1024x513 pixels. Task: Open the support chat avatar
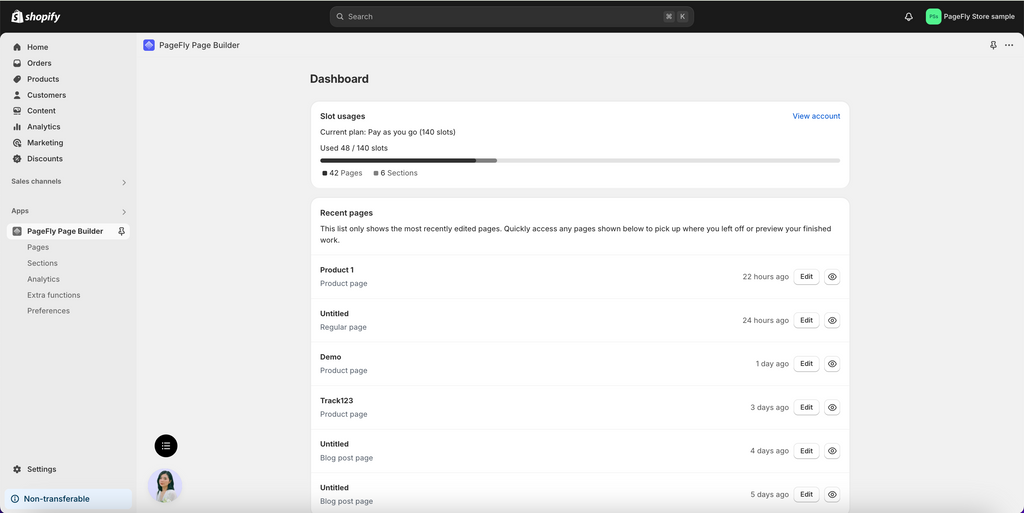[165, 486]
